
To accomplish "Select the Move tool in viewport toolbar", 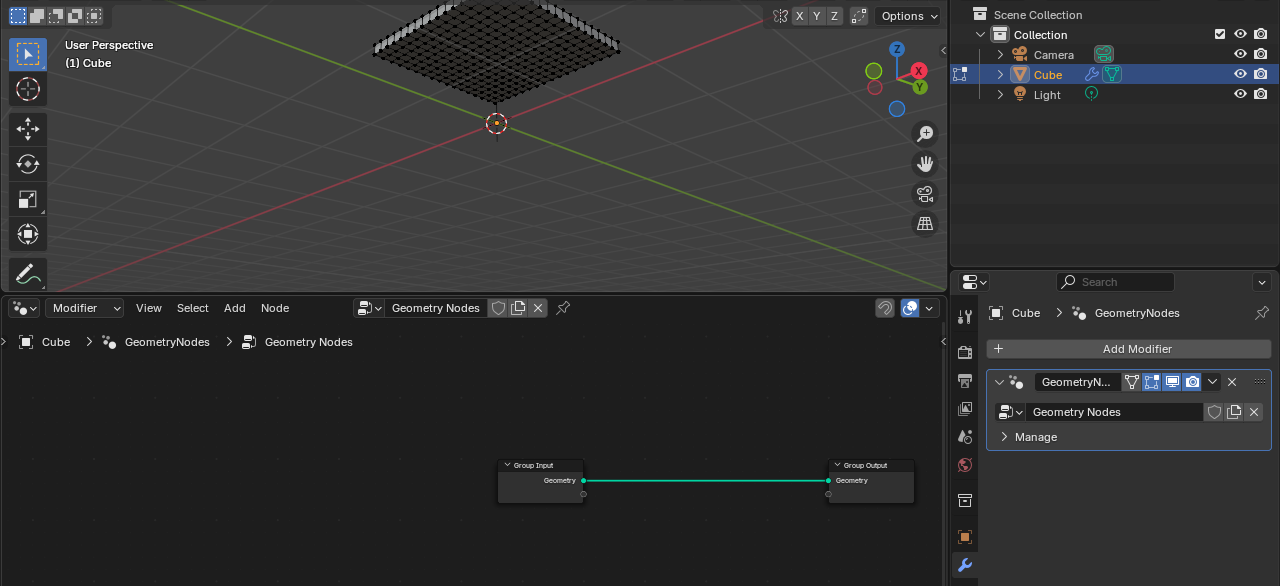I will [27, 128].
